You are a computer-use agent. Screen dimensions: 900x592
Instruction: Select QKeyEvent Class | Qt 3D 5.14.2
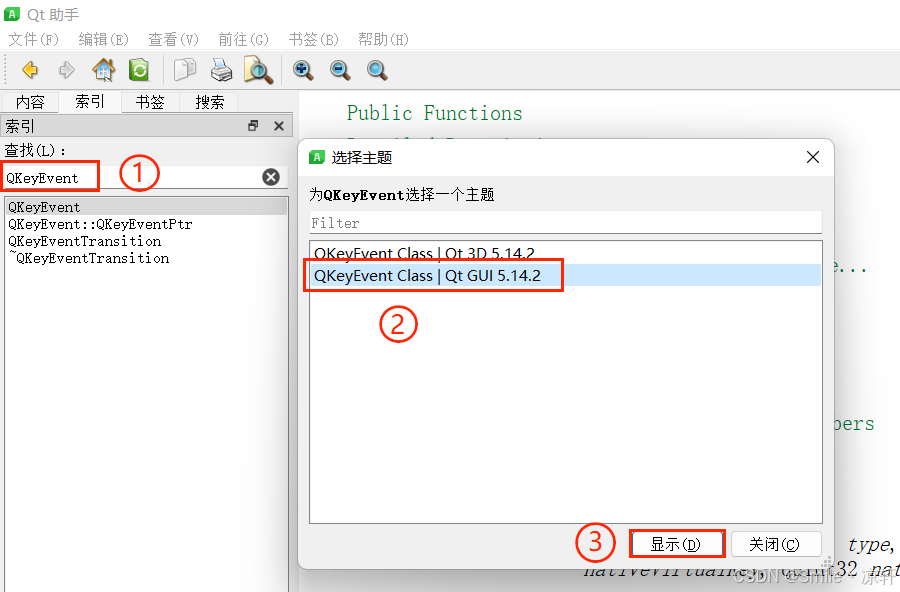click(565, 253)
